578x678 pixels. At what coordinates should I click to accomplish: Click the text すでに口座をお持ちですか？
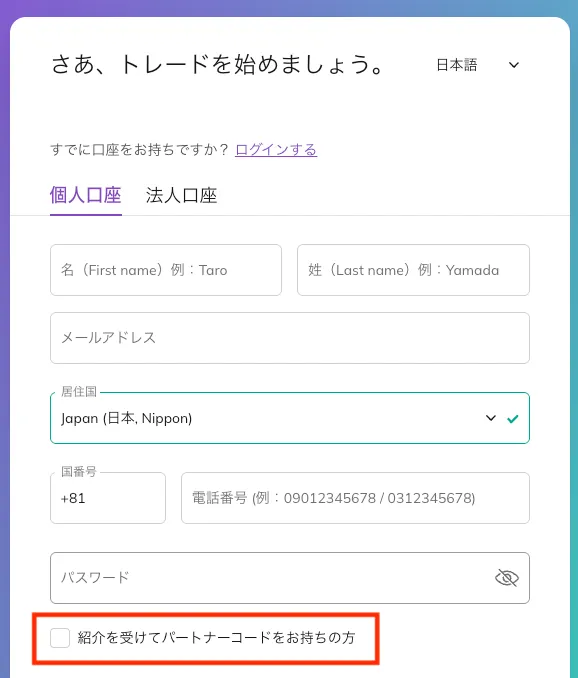[139, 150]
